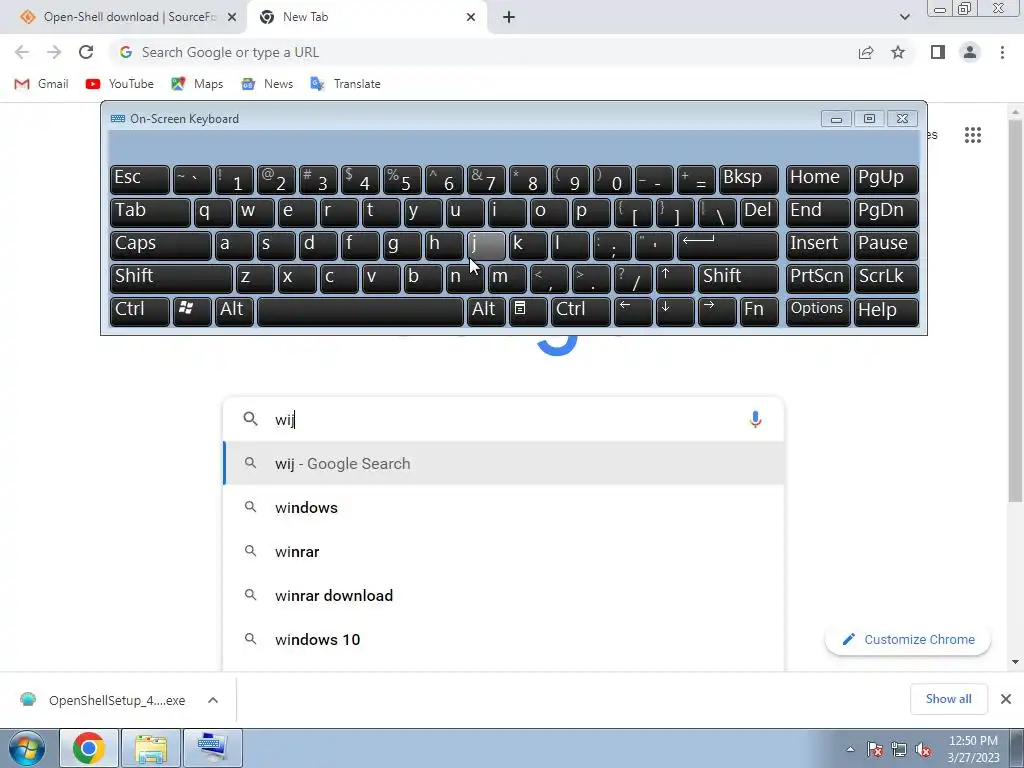
Task: Toggle left Ctrl key on keyboard
Action: pyautogui.click(x=140, y=310)
